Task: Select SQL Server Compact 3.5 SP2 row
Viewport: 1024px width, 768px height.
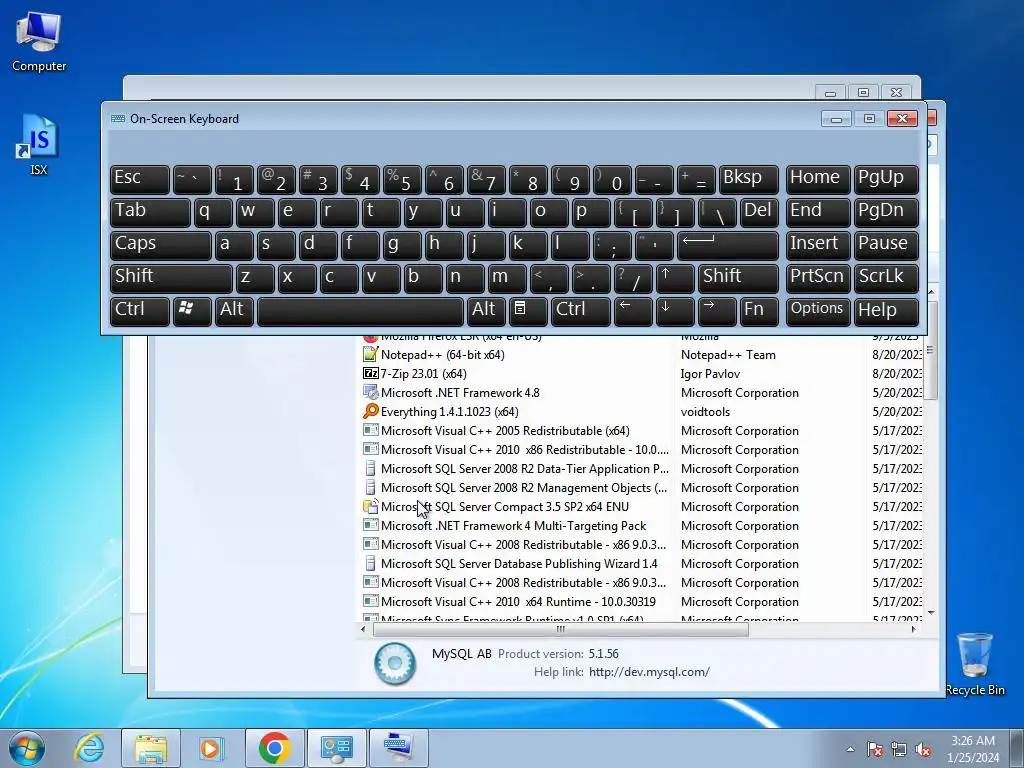Action: (641, 507)
